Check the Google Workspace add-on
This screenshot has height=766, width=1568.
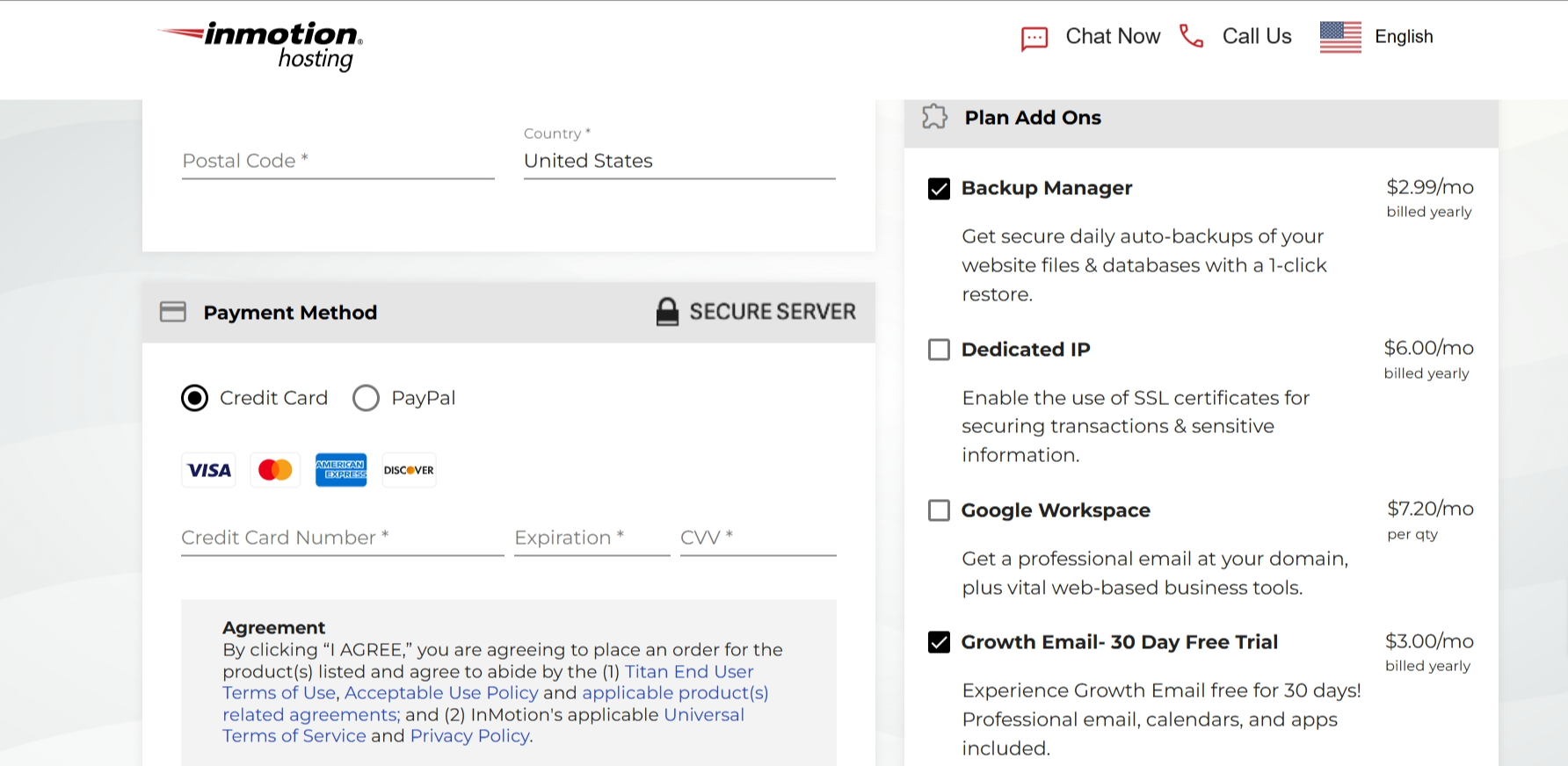click(939, 510)
